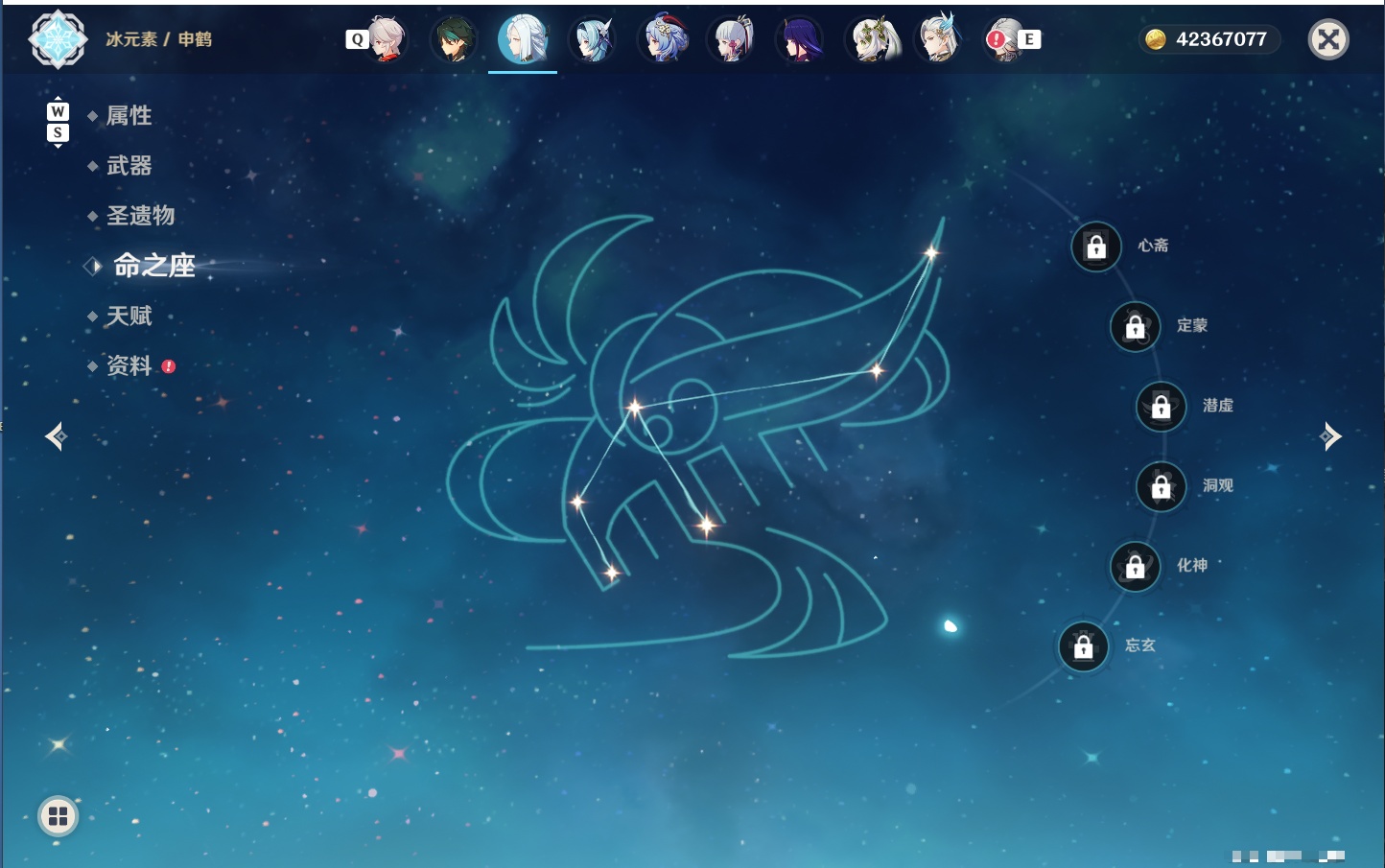
Task: Select the locked 化神 constellation icon
Action: pos(1135,567)
